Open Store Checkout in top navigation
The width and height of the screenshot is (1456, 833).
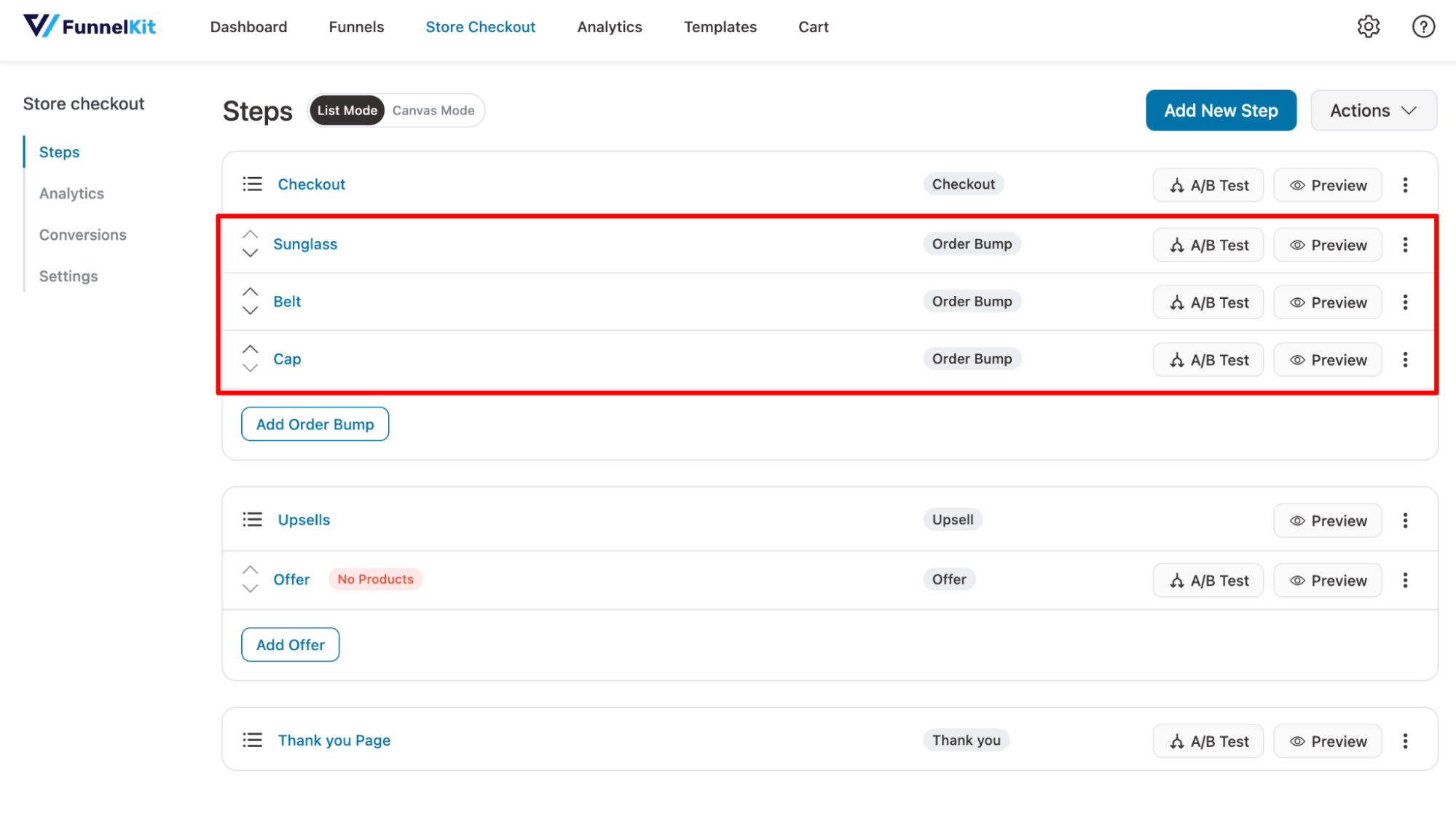481,27
